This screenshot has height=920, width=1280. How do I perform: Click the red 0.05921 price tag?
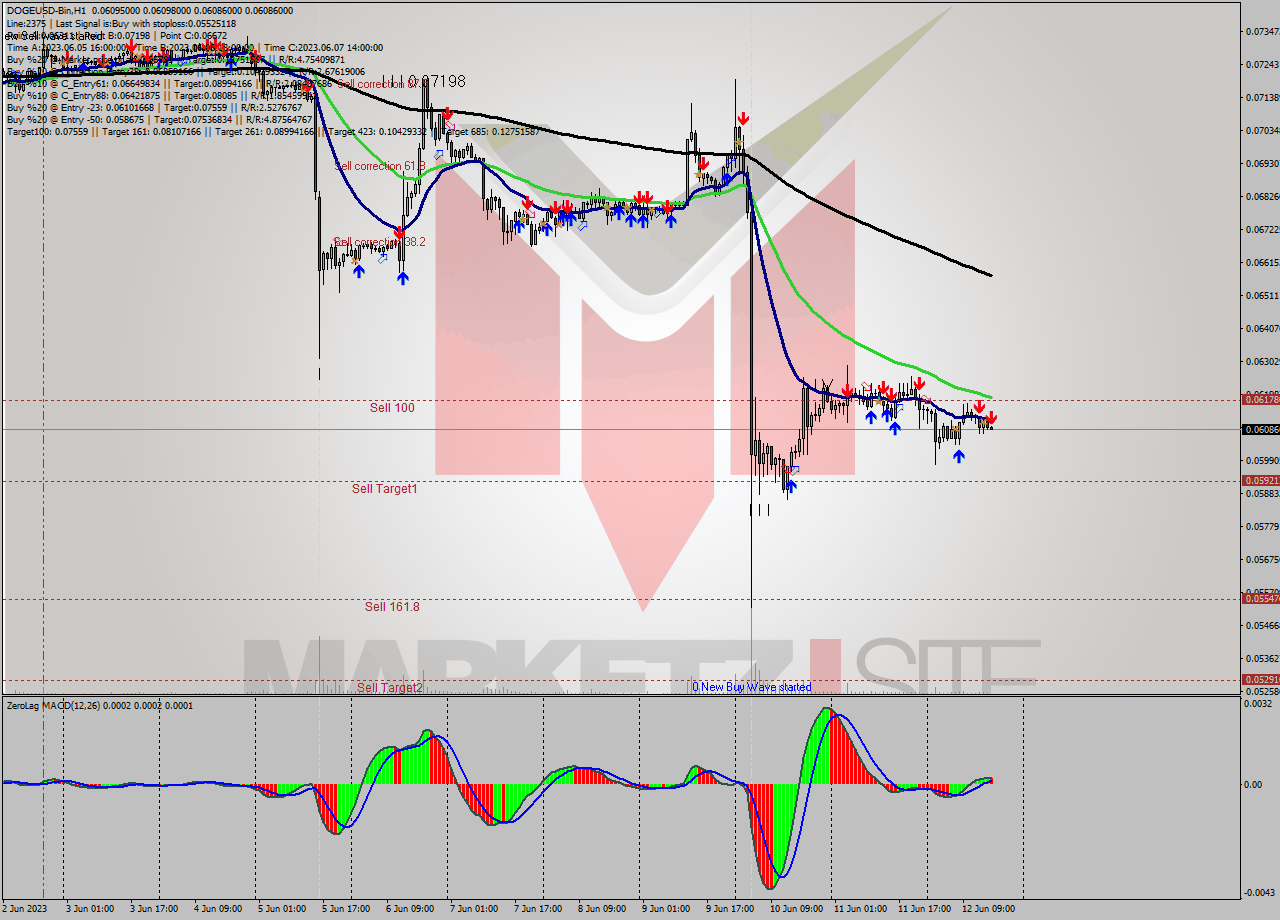(1260, 480)
